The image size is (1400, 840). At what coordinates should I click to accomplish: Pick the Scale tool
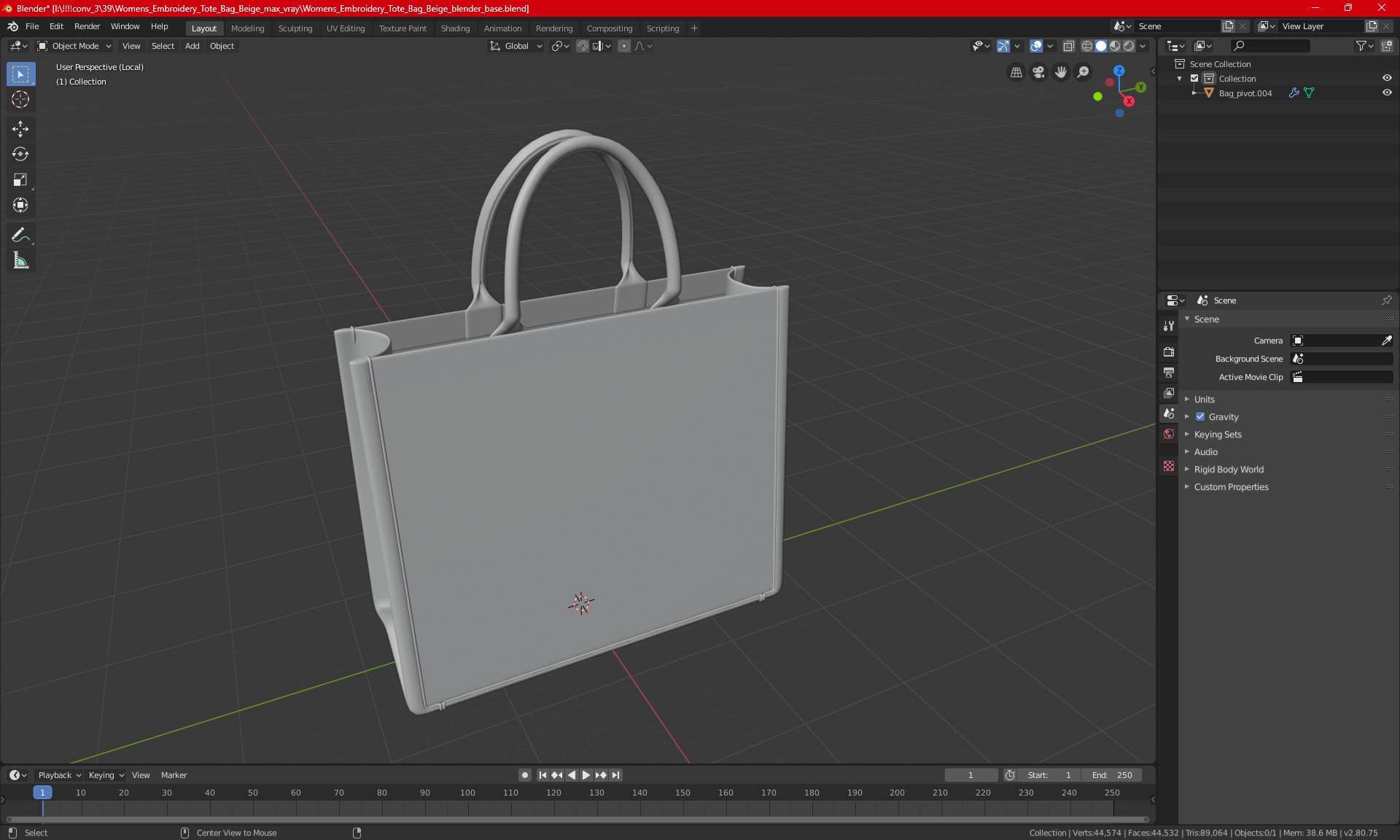click(20, 179)
